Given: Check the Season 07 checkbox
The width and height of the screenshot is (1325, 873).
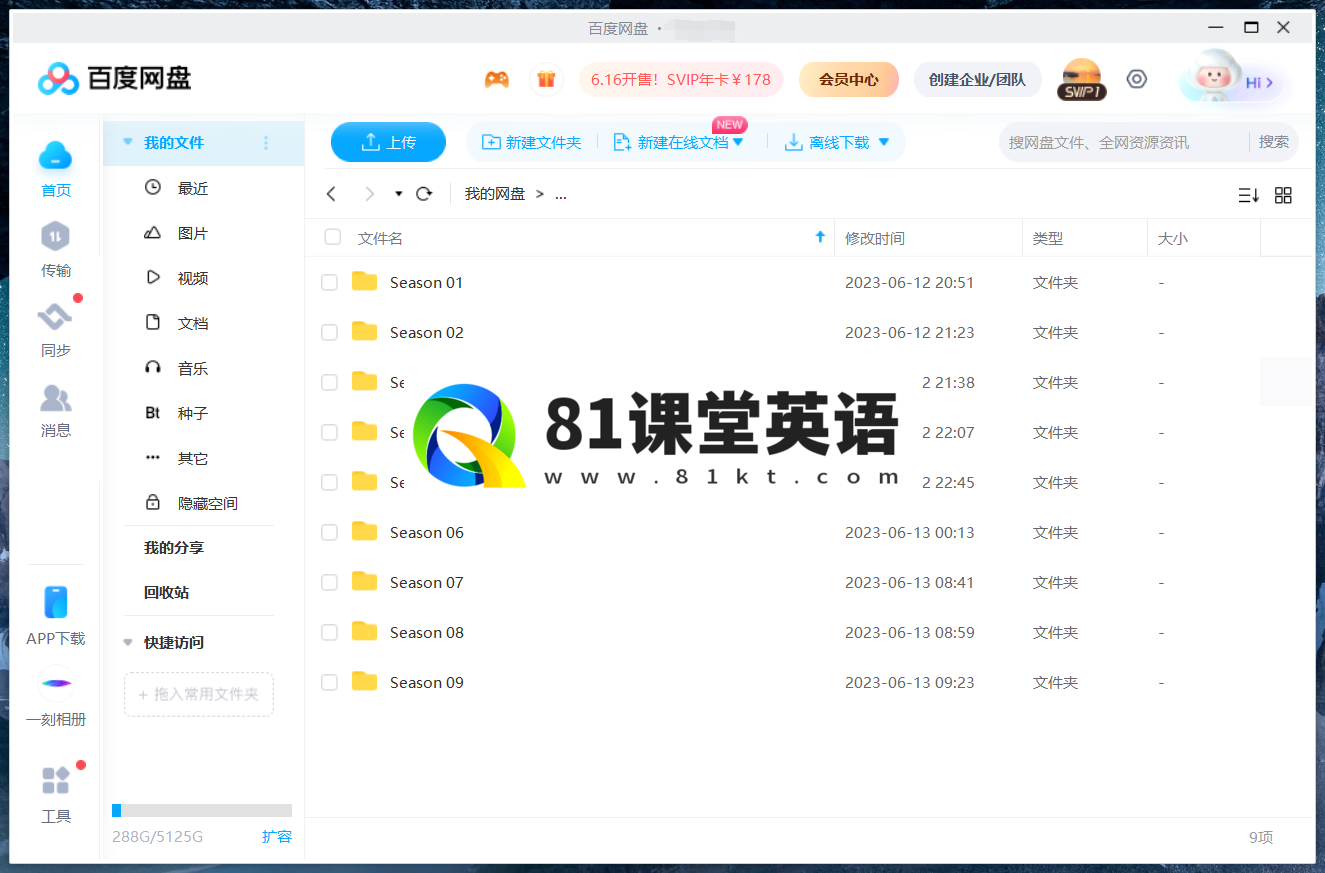Looking at the screenshot, I should coord(329,583).
